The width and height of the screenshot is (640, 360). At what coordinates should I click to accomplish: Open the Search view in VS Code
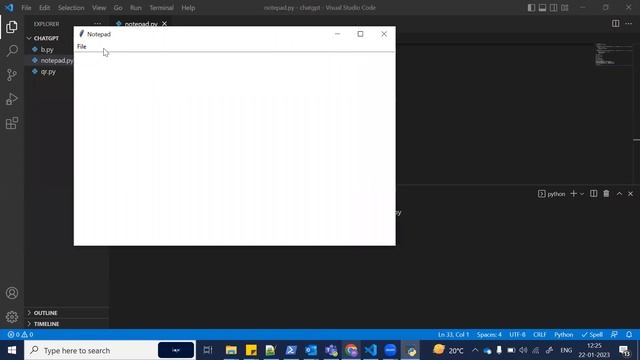12,51
